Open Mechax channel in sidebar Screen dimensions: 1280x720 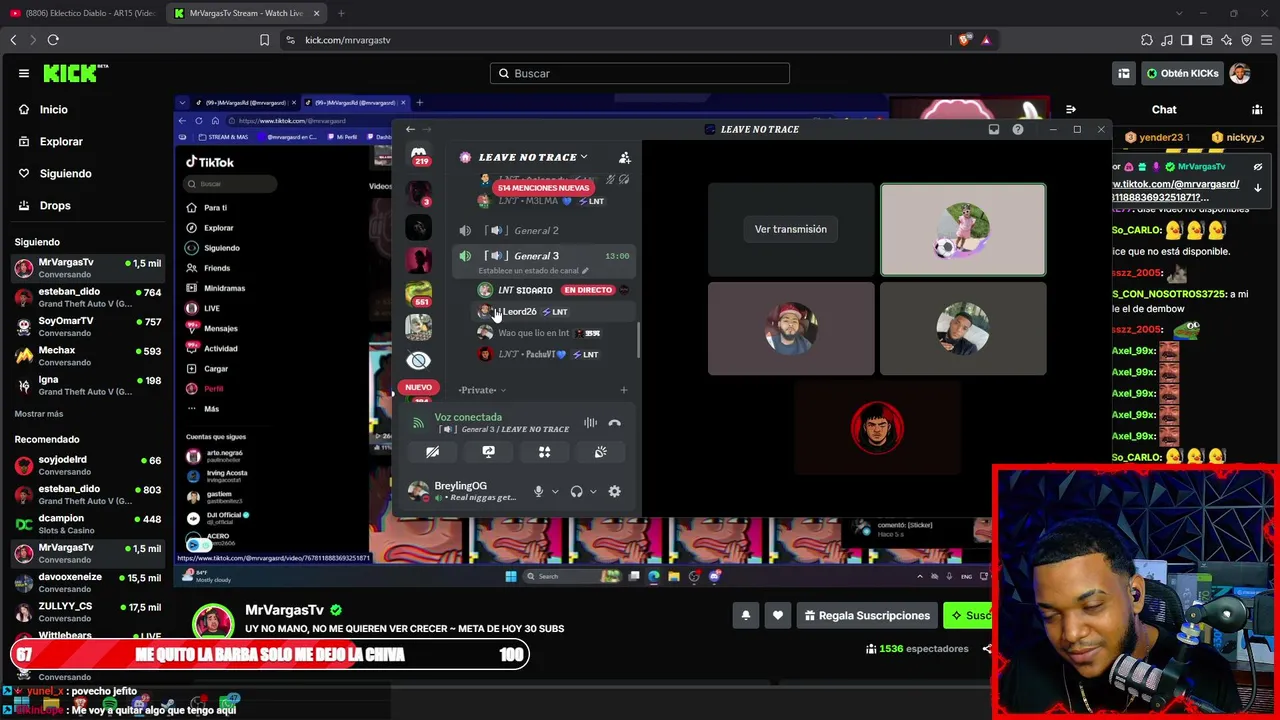pyautogui.click(x=87, y=356)
